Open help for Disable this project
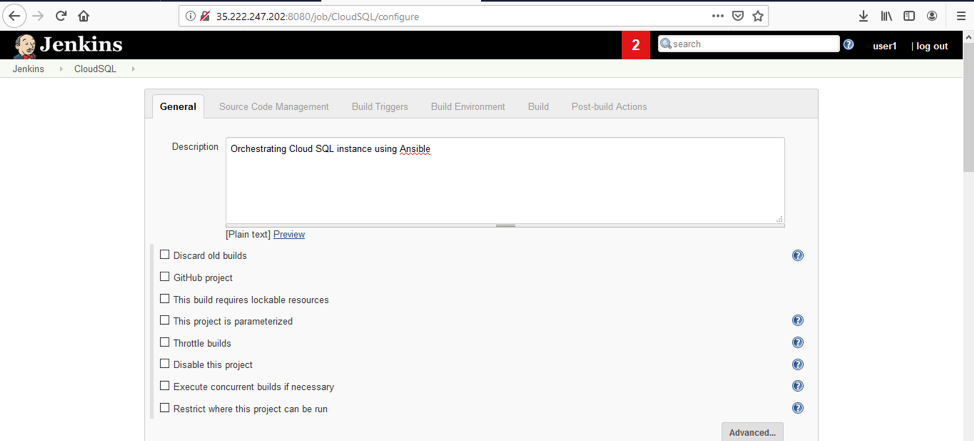Viewport: 974px width, 441px height. click(798, 364)
